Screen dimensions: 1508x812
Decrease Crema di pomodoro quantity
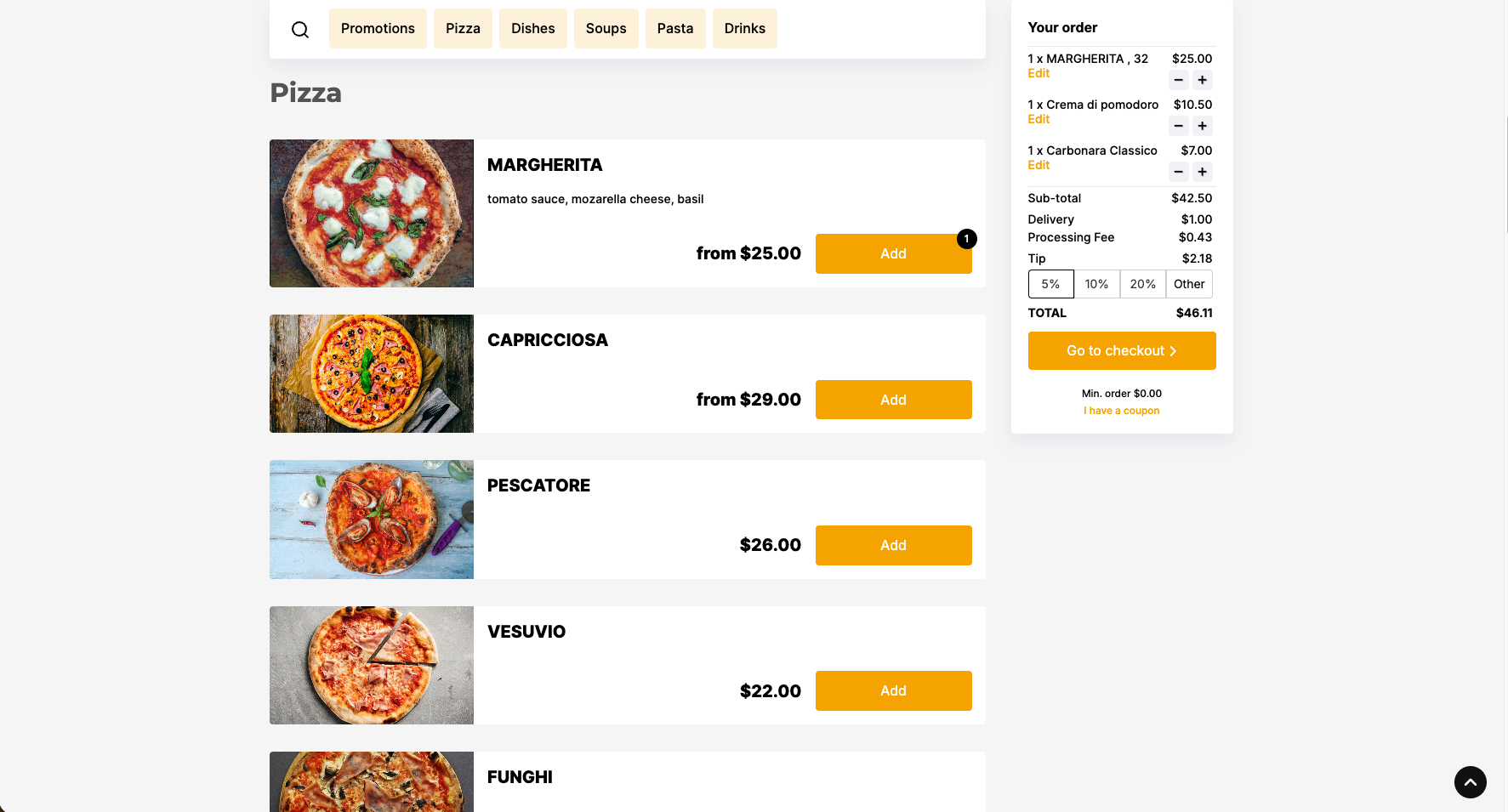(1178, 127)
